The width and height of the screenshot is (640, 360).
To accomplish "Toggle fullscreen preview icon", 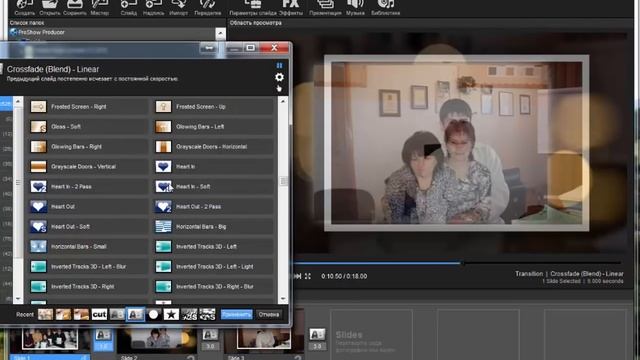I will (308, 276).
